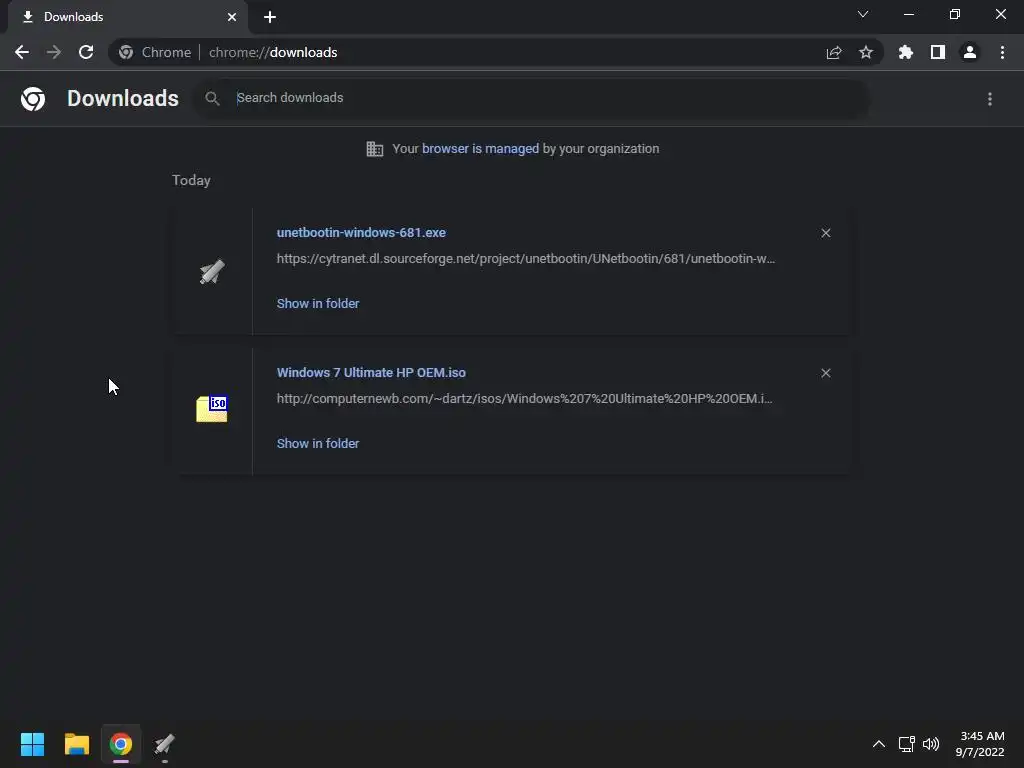Click the Chrome site info chip
The width and height of the screenshot is (1024, 768).
click(155, 52)
